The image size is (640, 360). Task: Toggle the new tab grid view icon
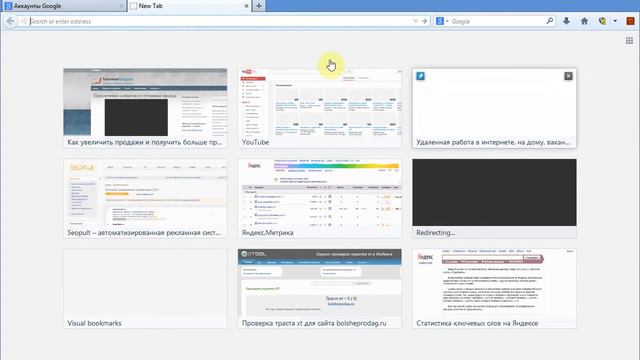pyautogui.click(x=629, y=40)
